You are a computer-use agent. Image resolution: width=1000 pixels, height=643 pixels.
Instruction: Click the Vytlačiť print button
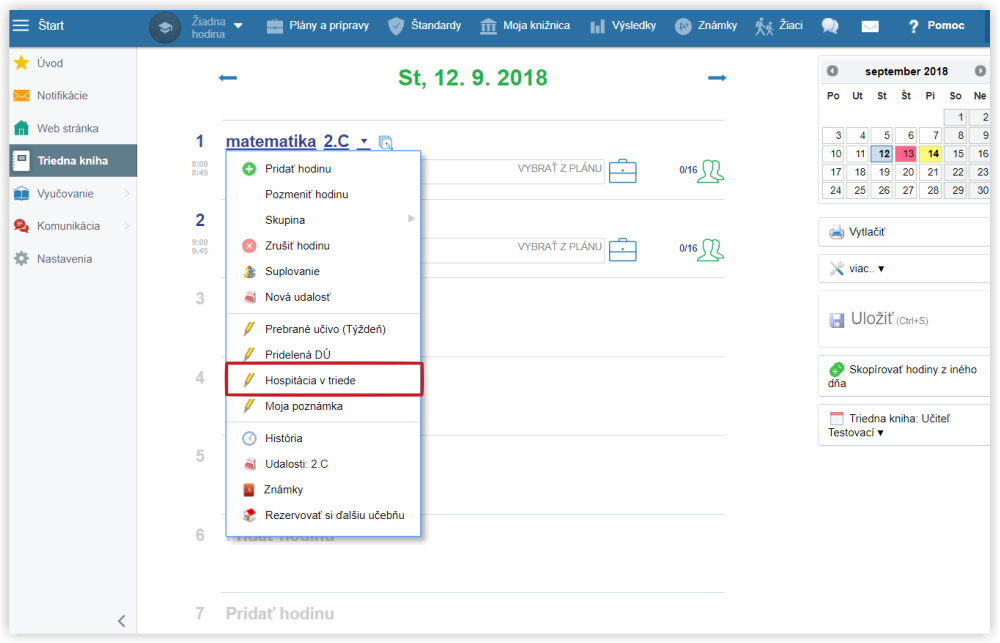pos(866,232)
